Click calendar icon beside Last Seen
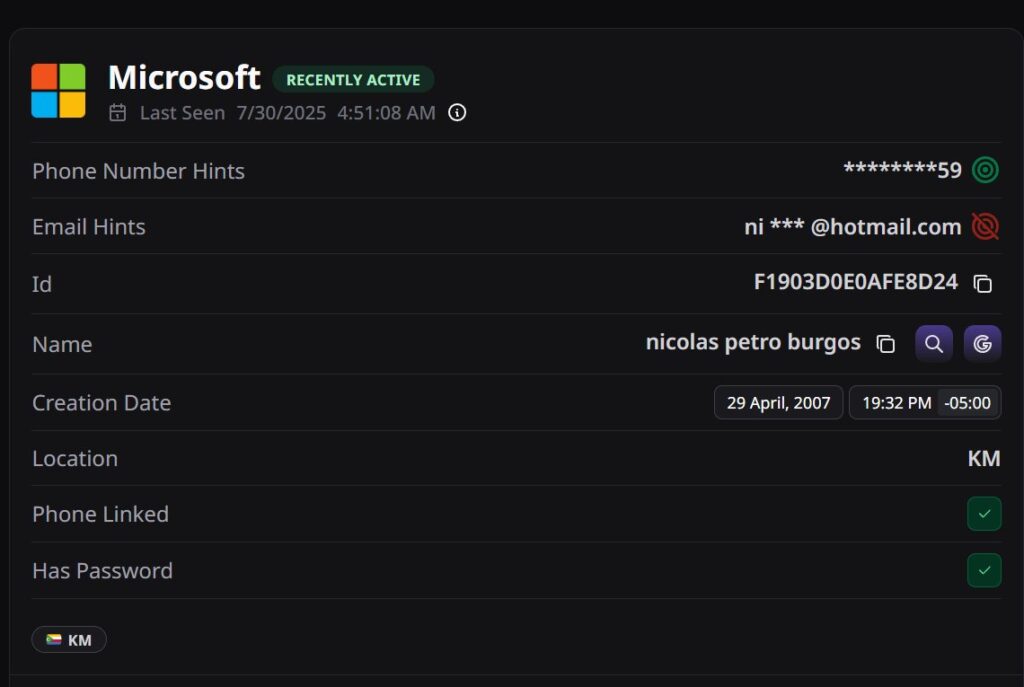The width and height of the screenshot is (1024, 687). 118,113
